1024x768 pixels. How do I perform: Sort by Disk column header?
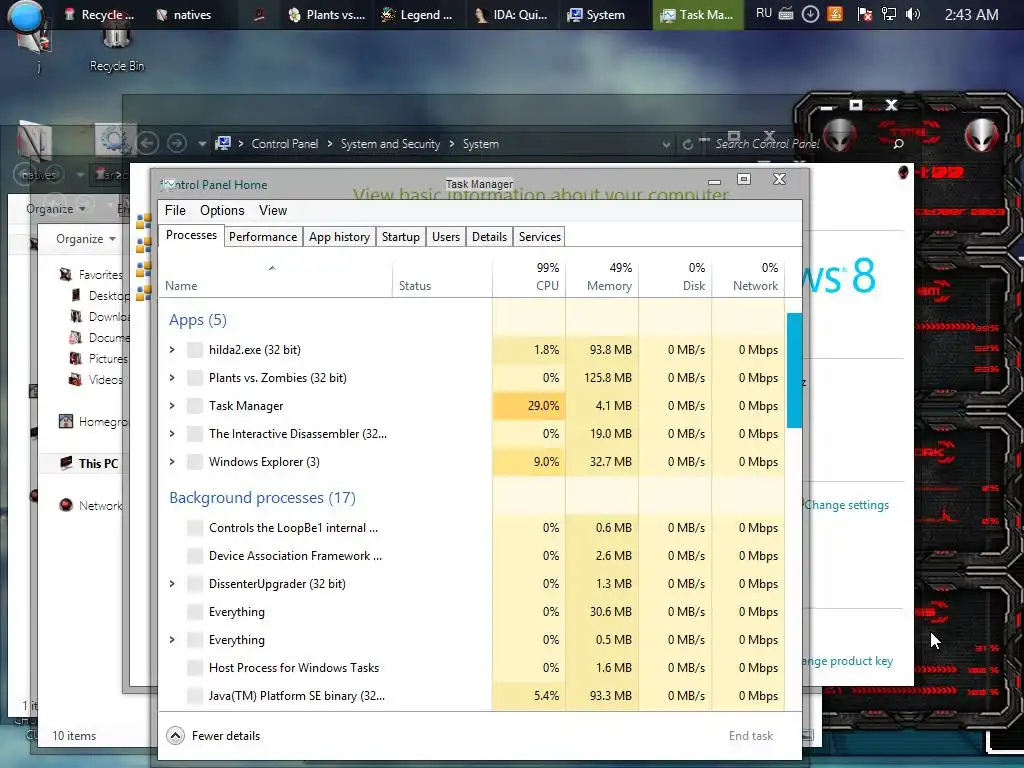pos(675,278)
